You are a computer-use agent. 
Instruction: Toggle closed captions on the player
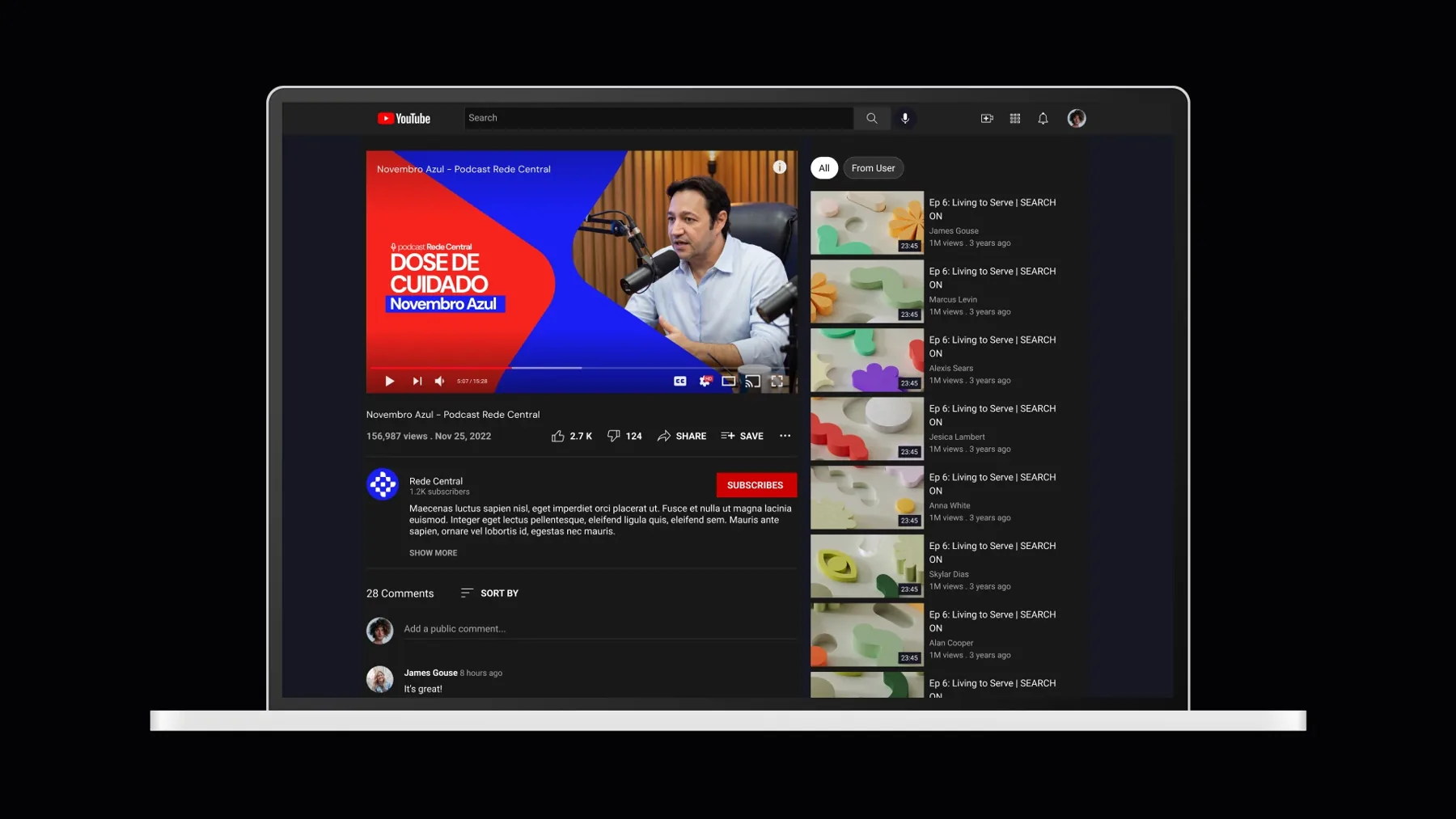click(680, 381)
